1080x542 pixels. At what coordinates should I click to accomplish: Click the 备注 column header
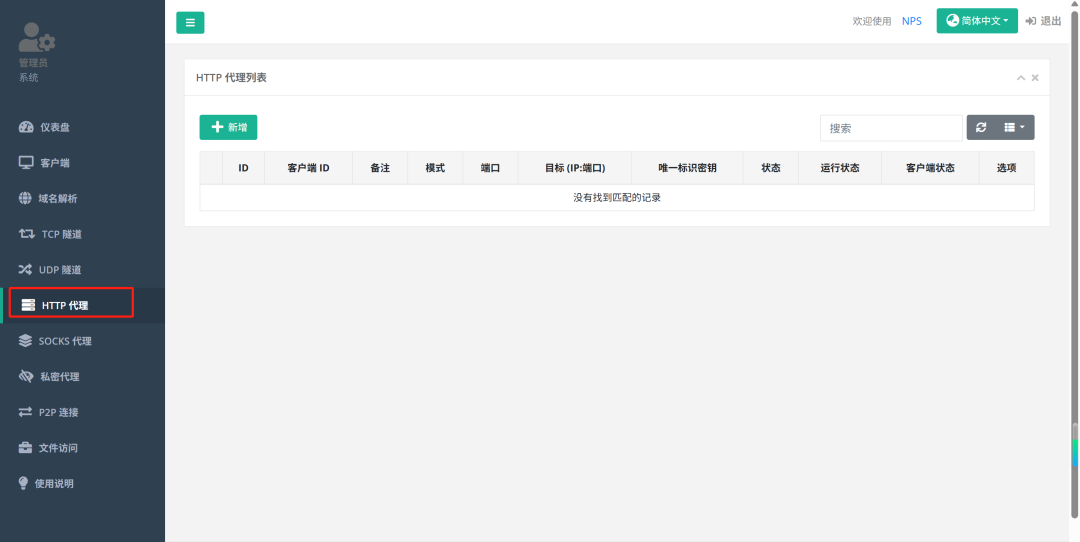pyautogui.click(x=380, y=168)
